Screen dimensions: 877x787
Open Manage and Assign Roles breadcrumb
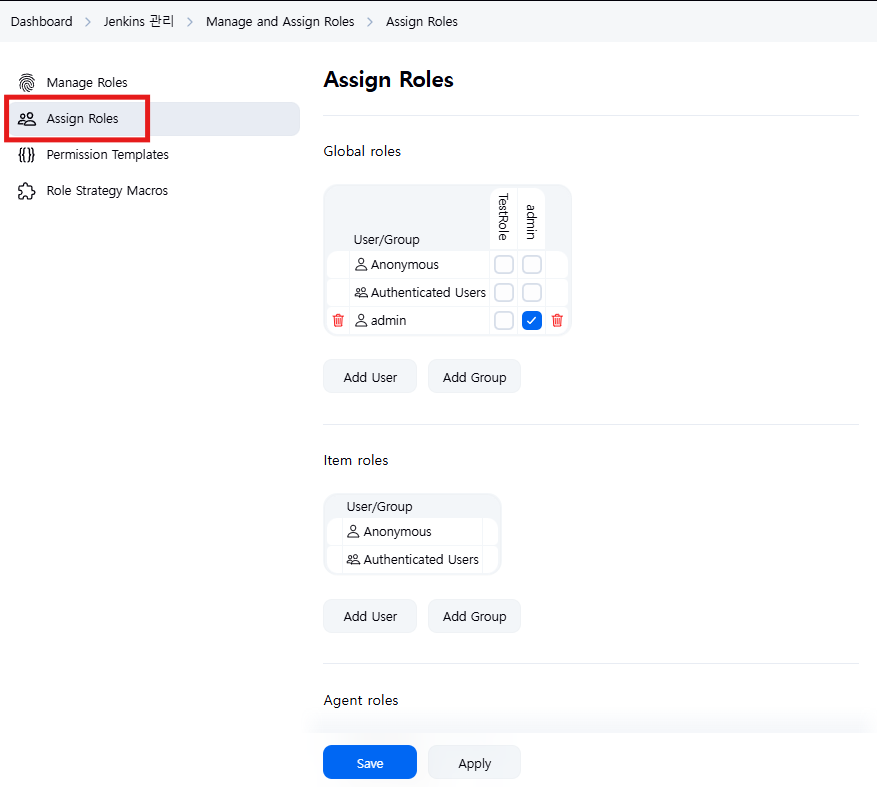(280, 22)
